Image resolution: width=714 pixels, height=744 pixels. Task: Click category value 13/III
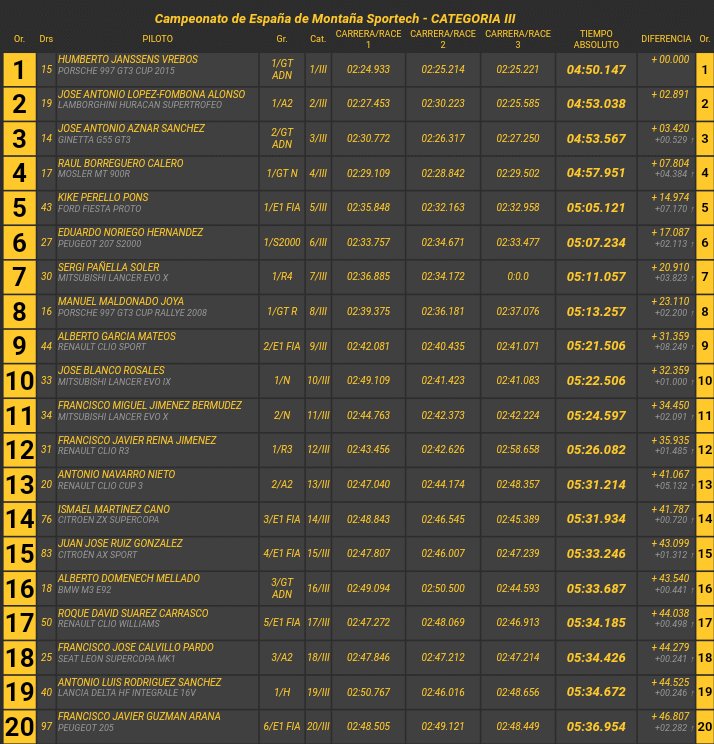click(318, 484)
